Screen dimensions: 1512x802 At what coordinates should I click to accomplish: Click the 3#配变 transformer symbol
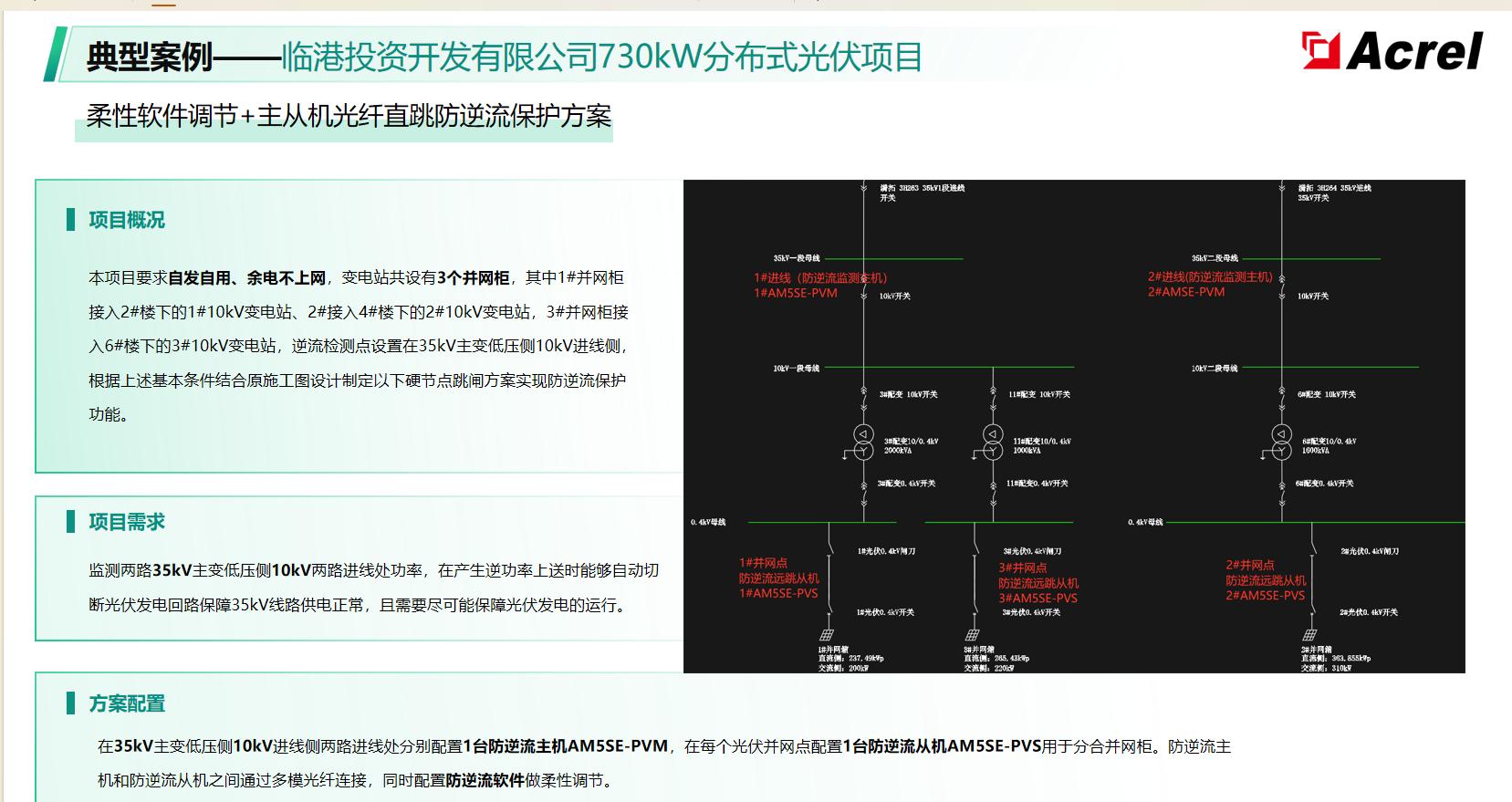coord(863,443)
